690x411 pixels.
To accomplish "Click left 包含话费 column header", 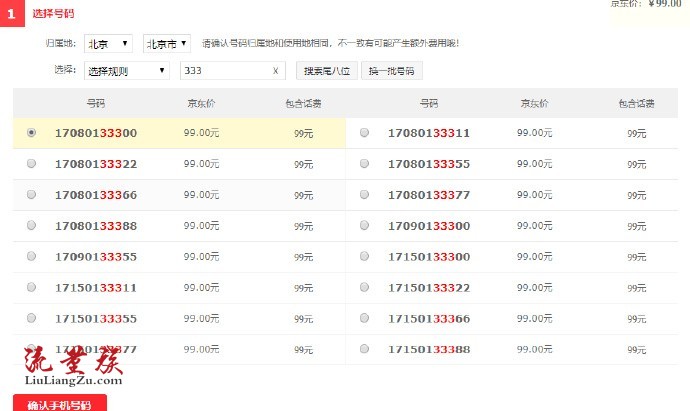I will (x=303, y=103).
